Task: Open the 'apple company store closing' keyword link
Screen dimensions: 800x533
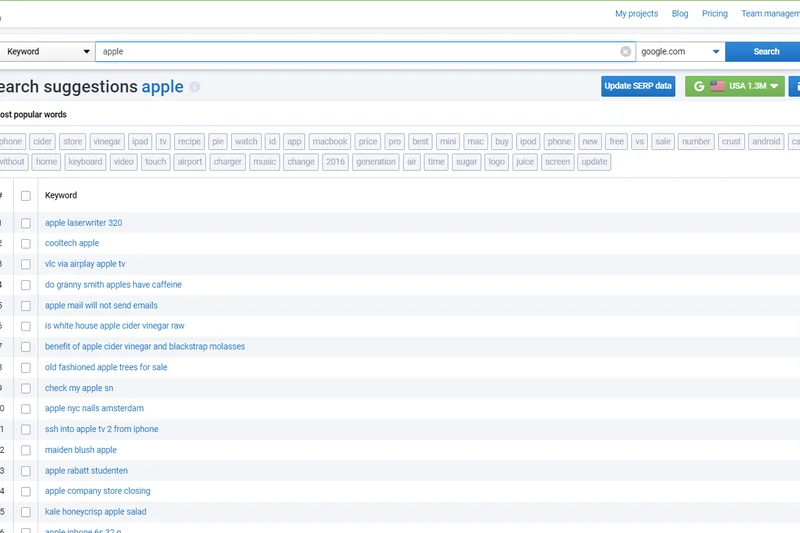Action: point(97,491)
